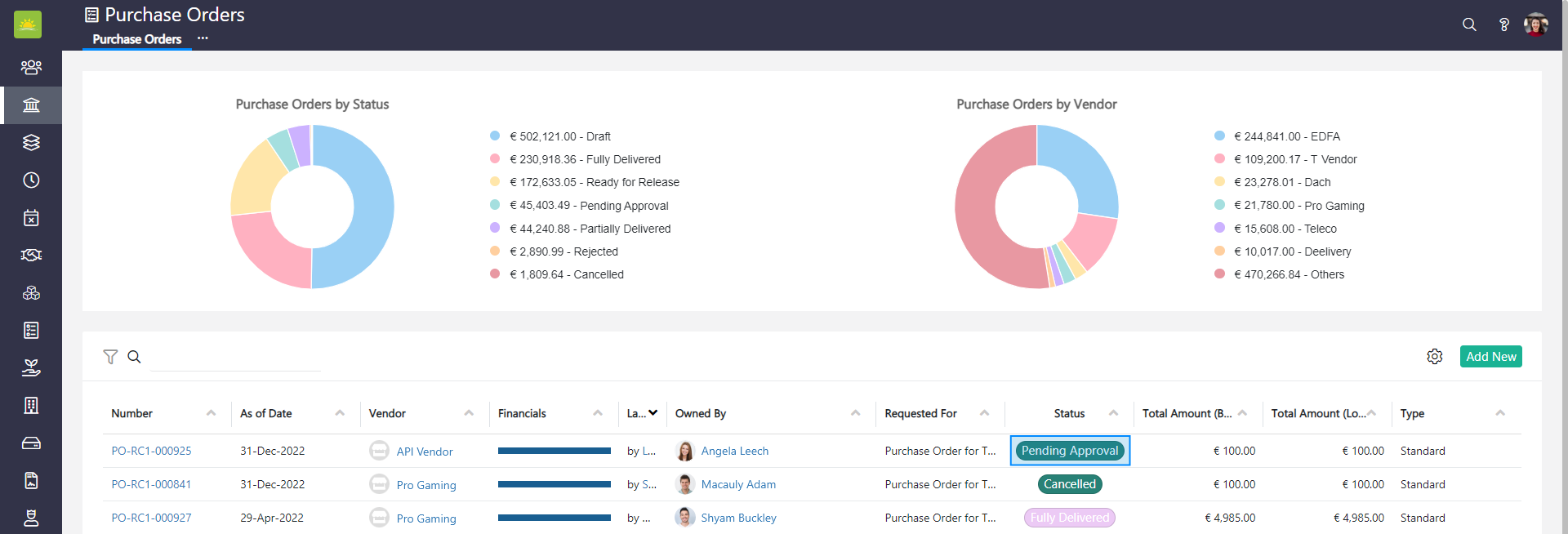Select the Purchase Orders tab

pyautogui.click(x=137, y=39)
